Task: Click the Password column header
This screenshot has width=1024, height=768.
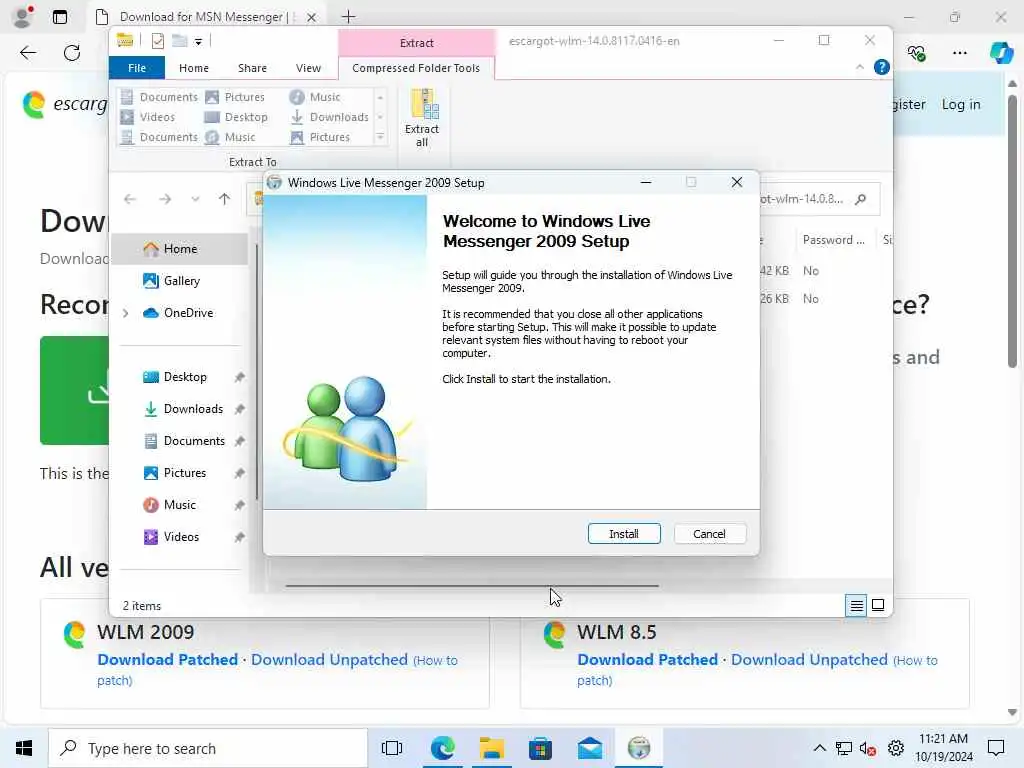Action: (833, 240)
